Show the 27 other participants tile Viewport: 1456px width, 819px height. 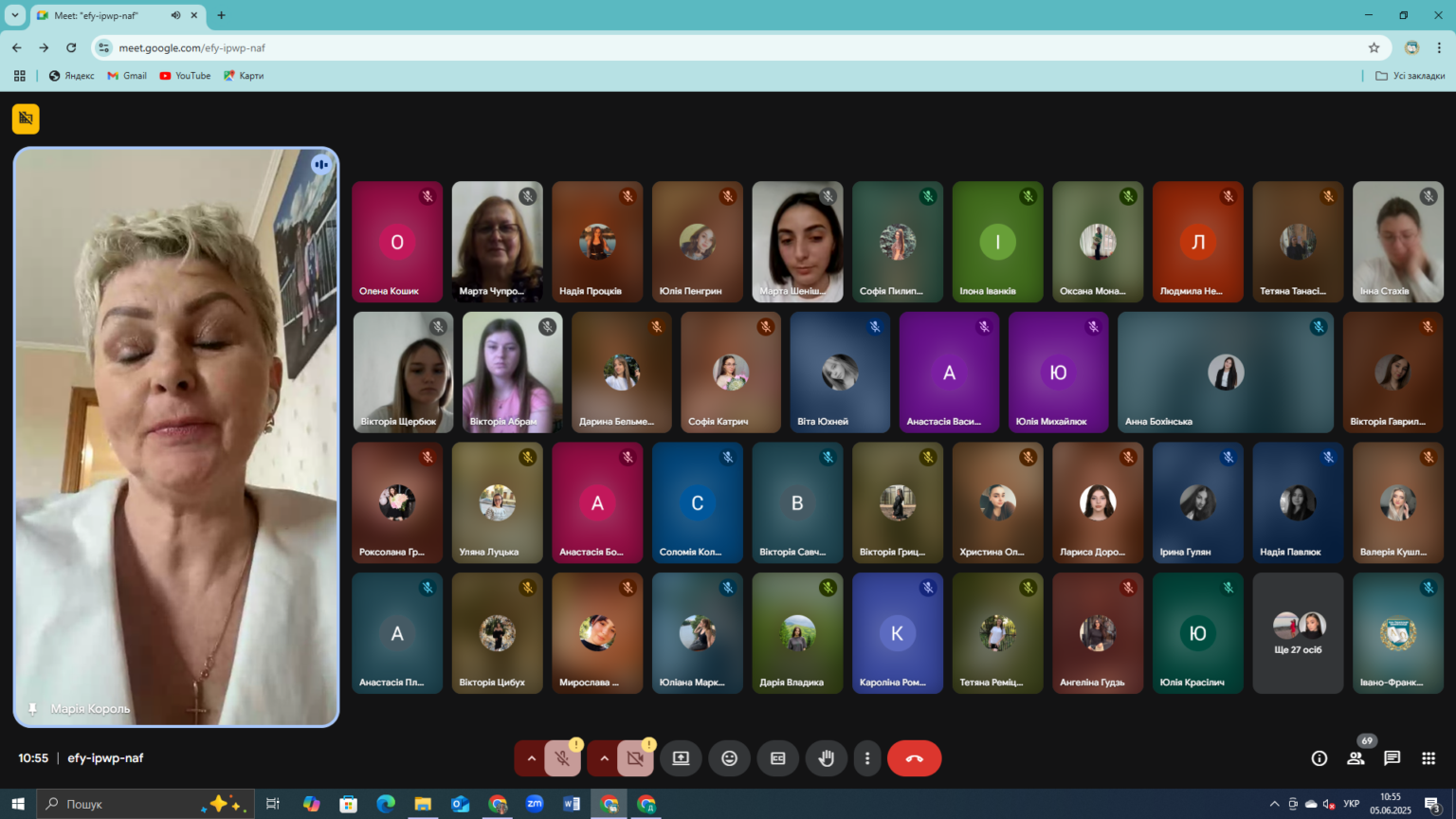coord(1298,633)
